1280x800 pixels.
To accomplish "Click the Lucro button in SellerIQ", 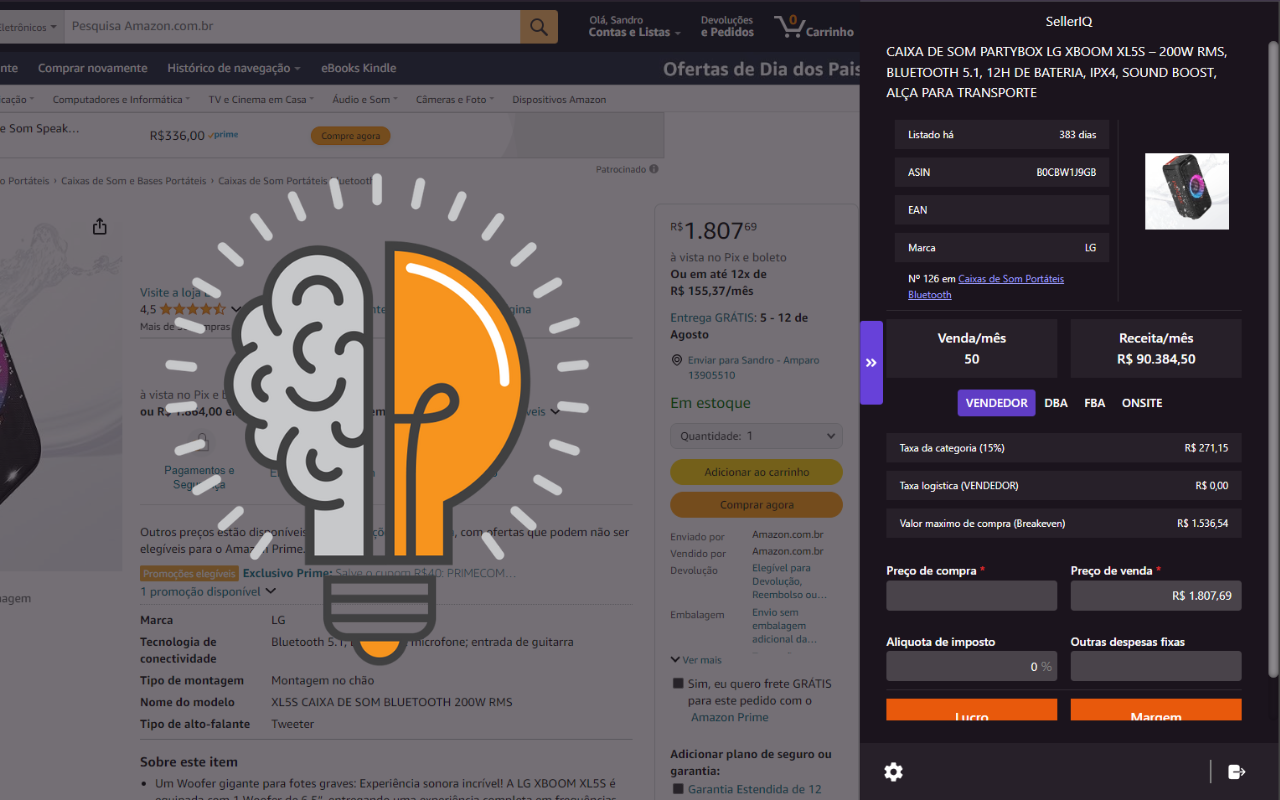I will [x=971, y=710].
